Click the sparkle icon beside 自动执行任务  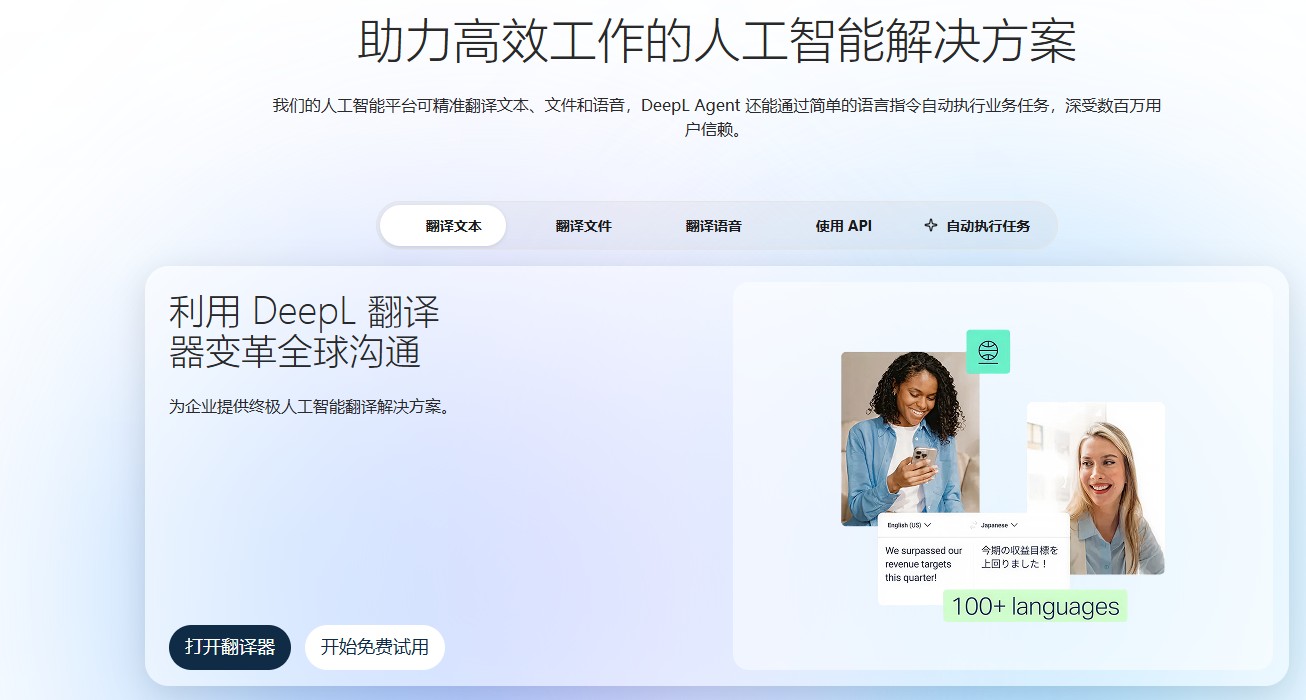930,225
